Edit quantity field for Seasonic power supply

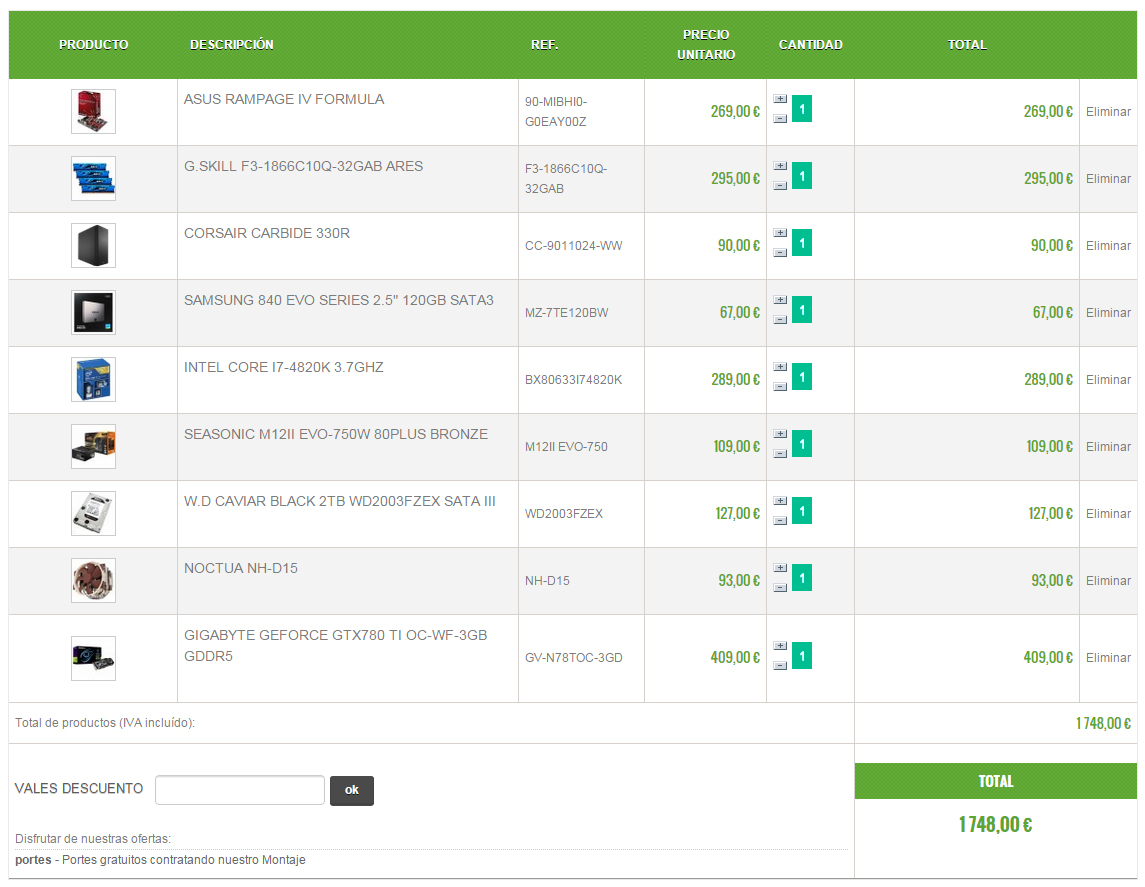pyautogui.click(x=802, y=443)
